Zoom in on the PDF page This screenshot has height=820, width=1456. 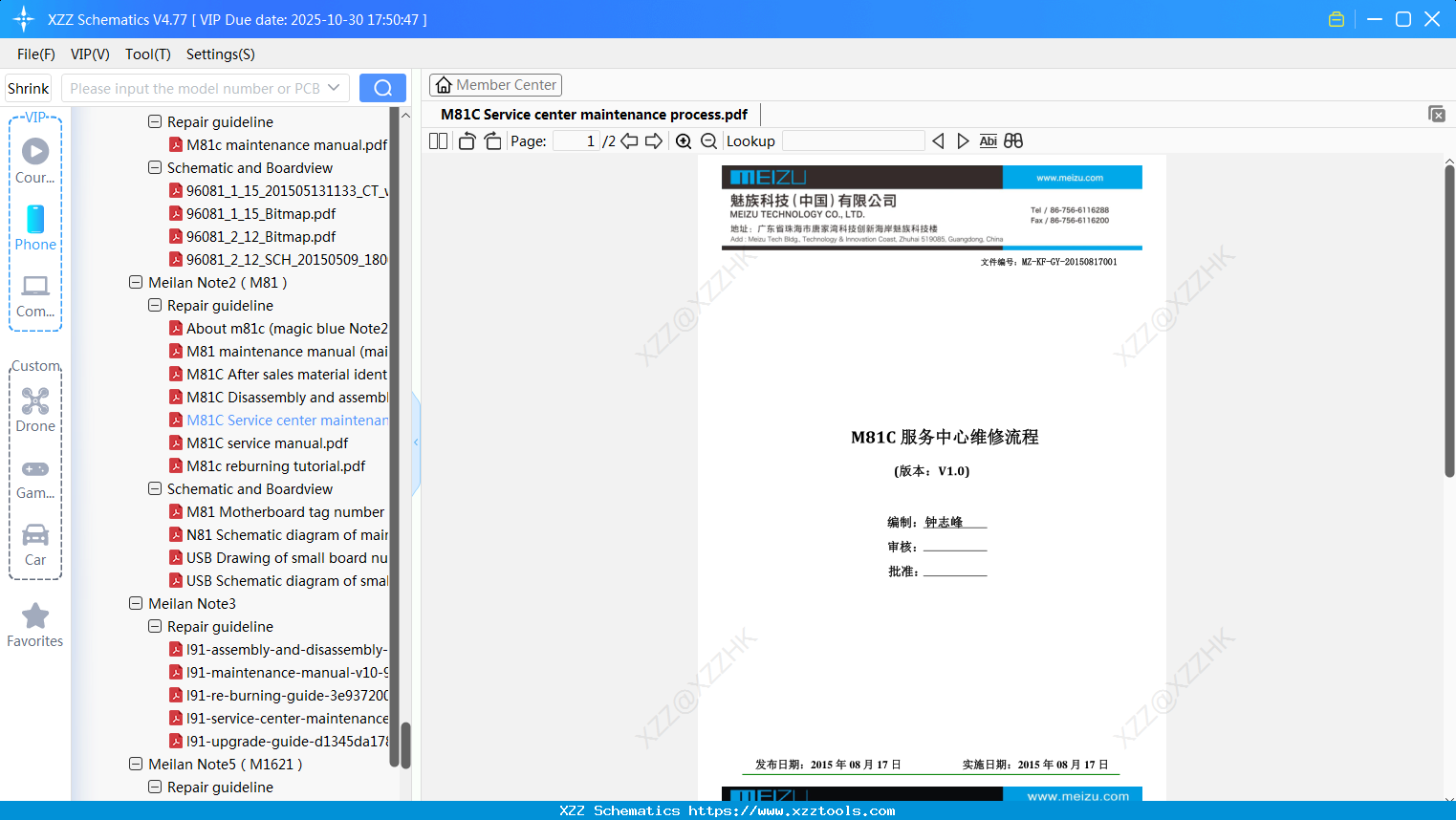point(683,140)
